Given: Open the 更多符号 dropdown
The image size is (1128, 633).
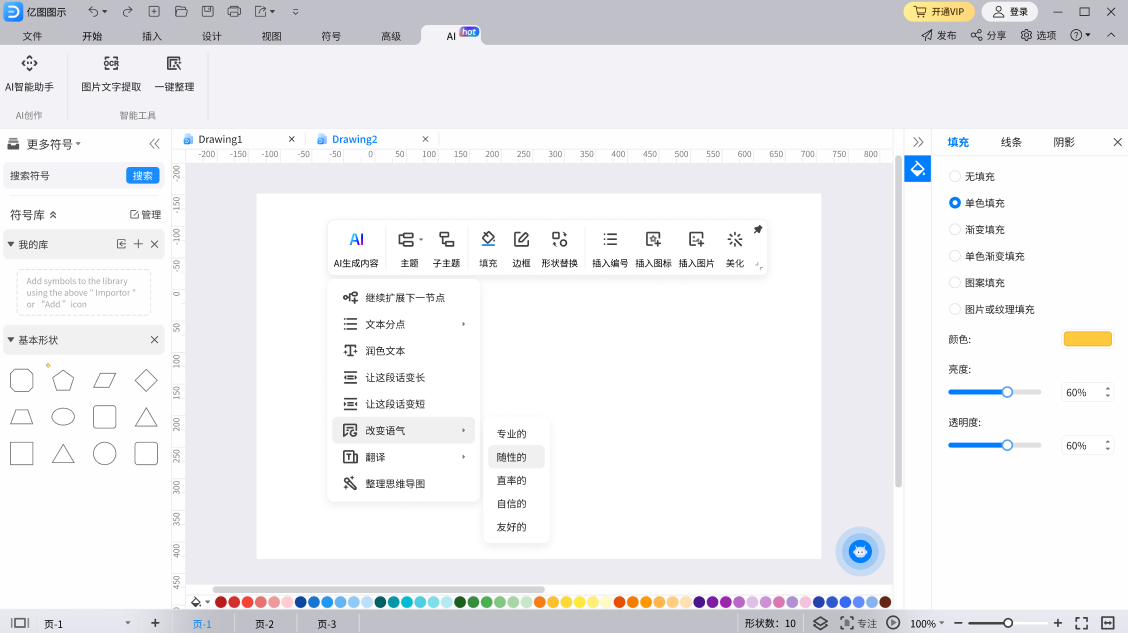Looking at the screenshot, I should pos(53,144).
